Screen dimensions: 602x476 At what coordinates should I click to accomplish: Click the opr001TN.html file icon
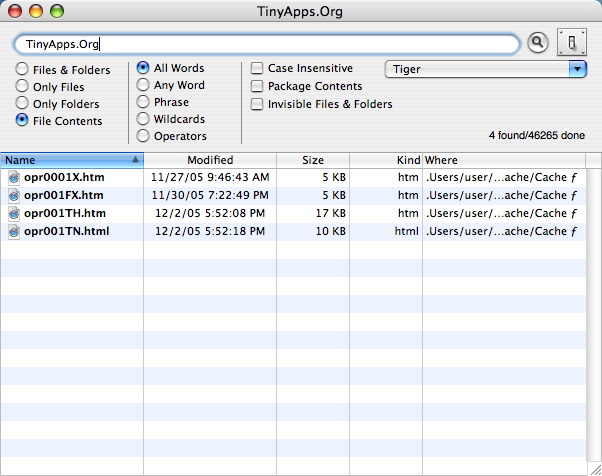coord(14,231)
